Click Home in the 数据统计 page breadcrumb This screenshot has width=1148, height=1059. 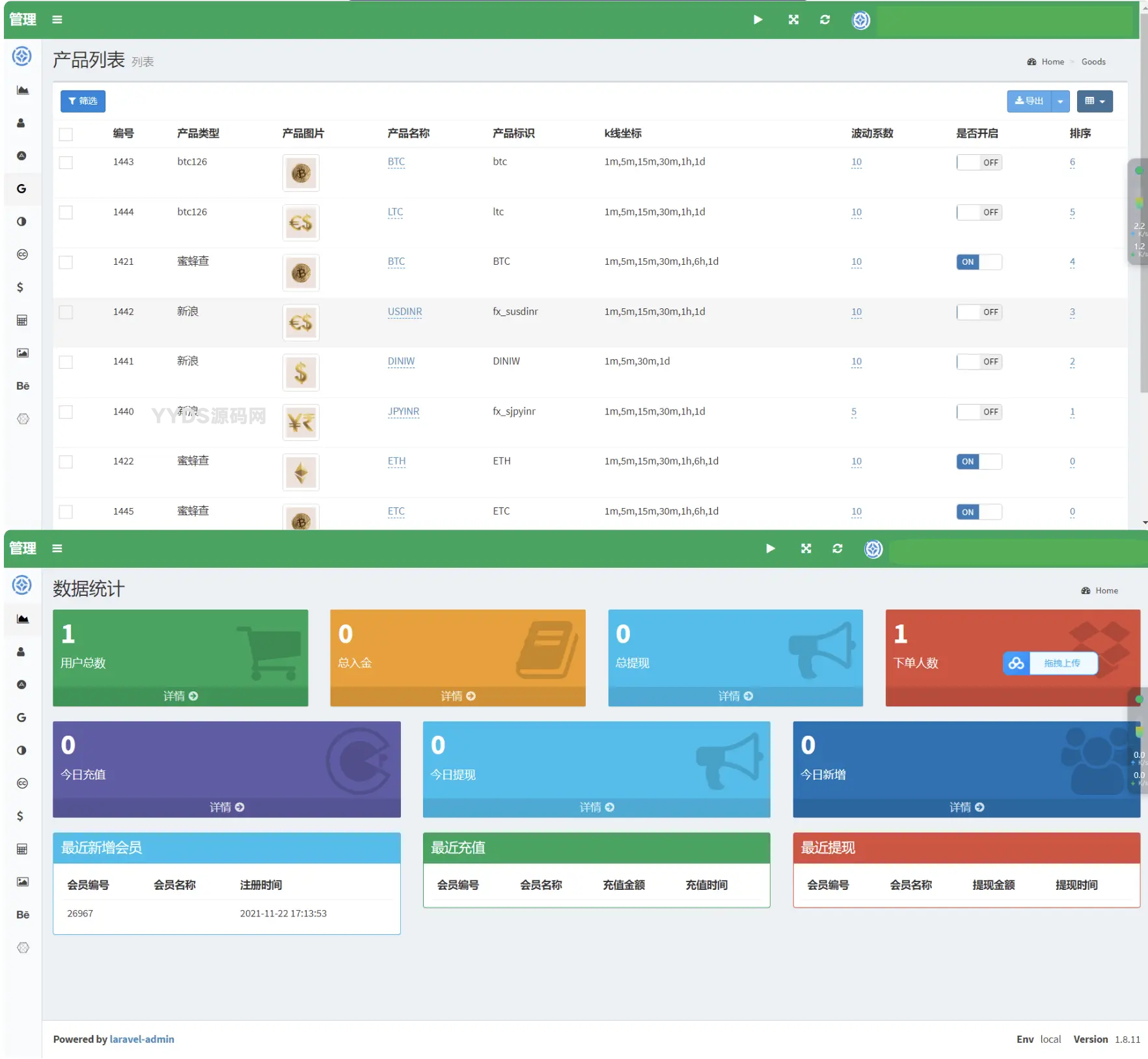point(1106,591)
